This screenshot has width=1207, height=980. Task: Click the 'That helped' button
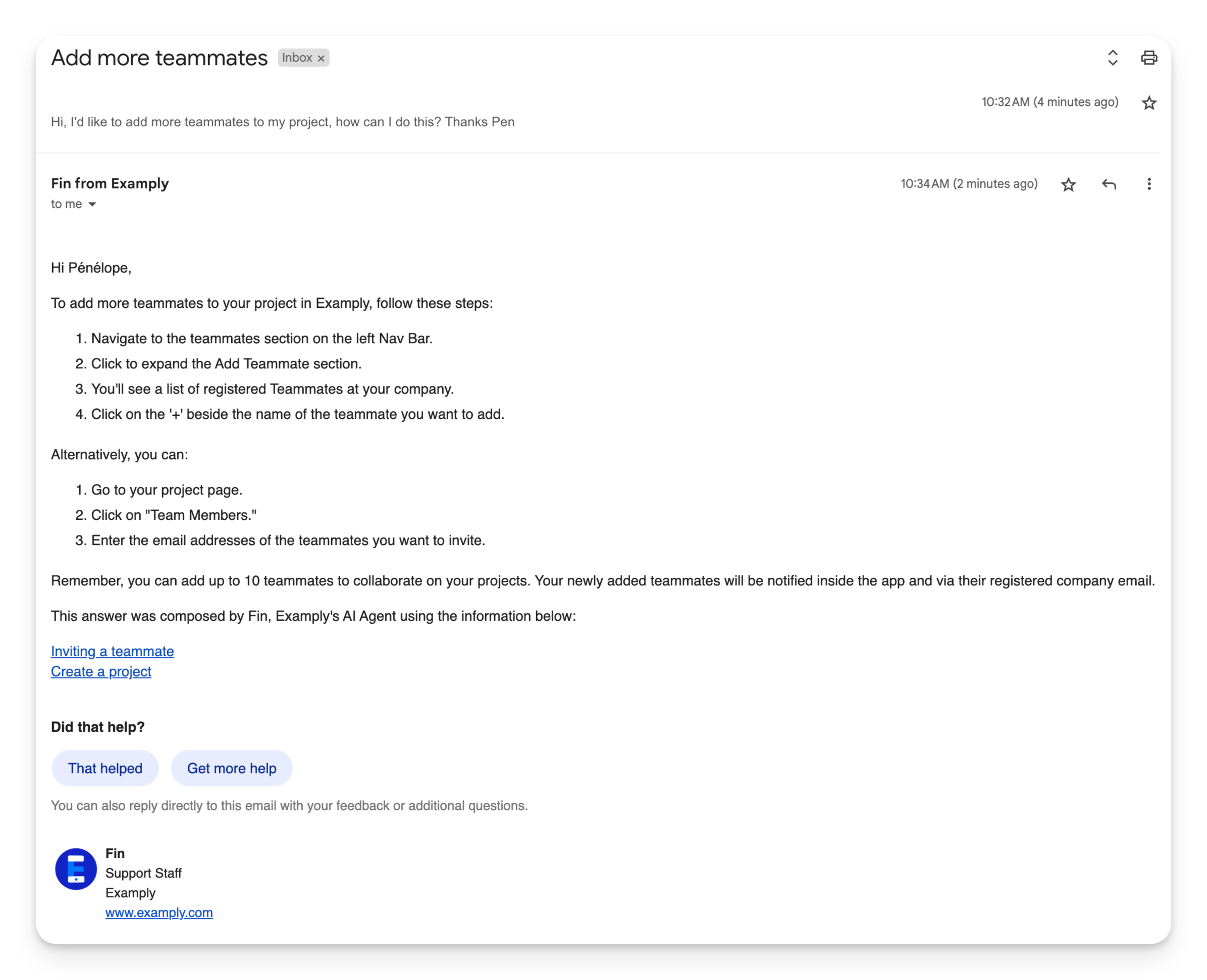(105, 769)
